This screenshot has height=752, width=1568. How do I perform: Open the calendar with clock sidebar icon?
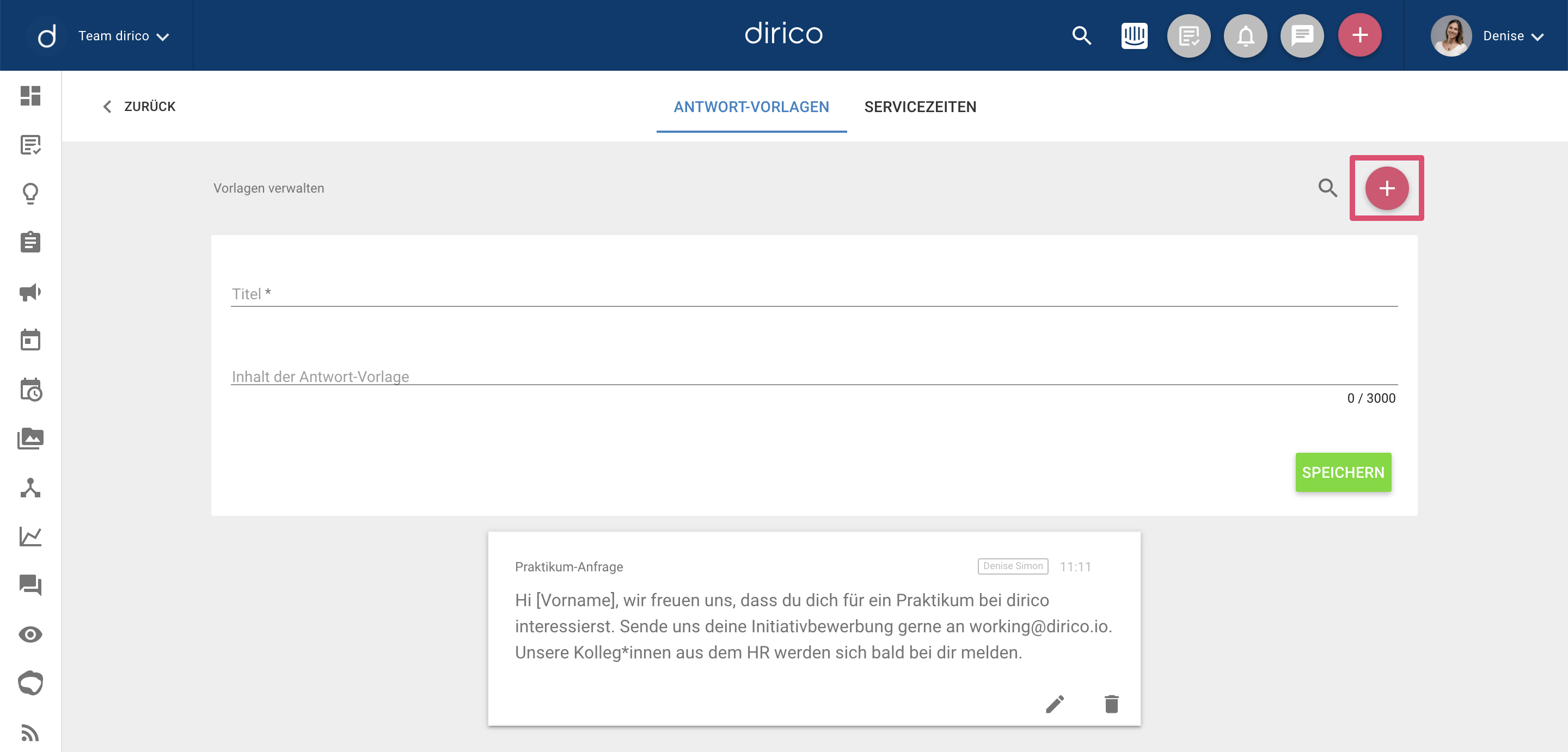click(x=30, y=390)
